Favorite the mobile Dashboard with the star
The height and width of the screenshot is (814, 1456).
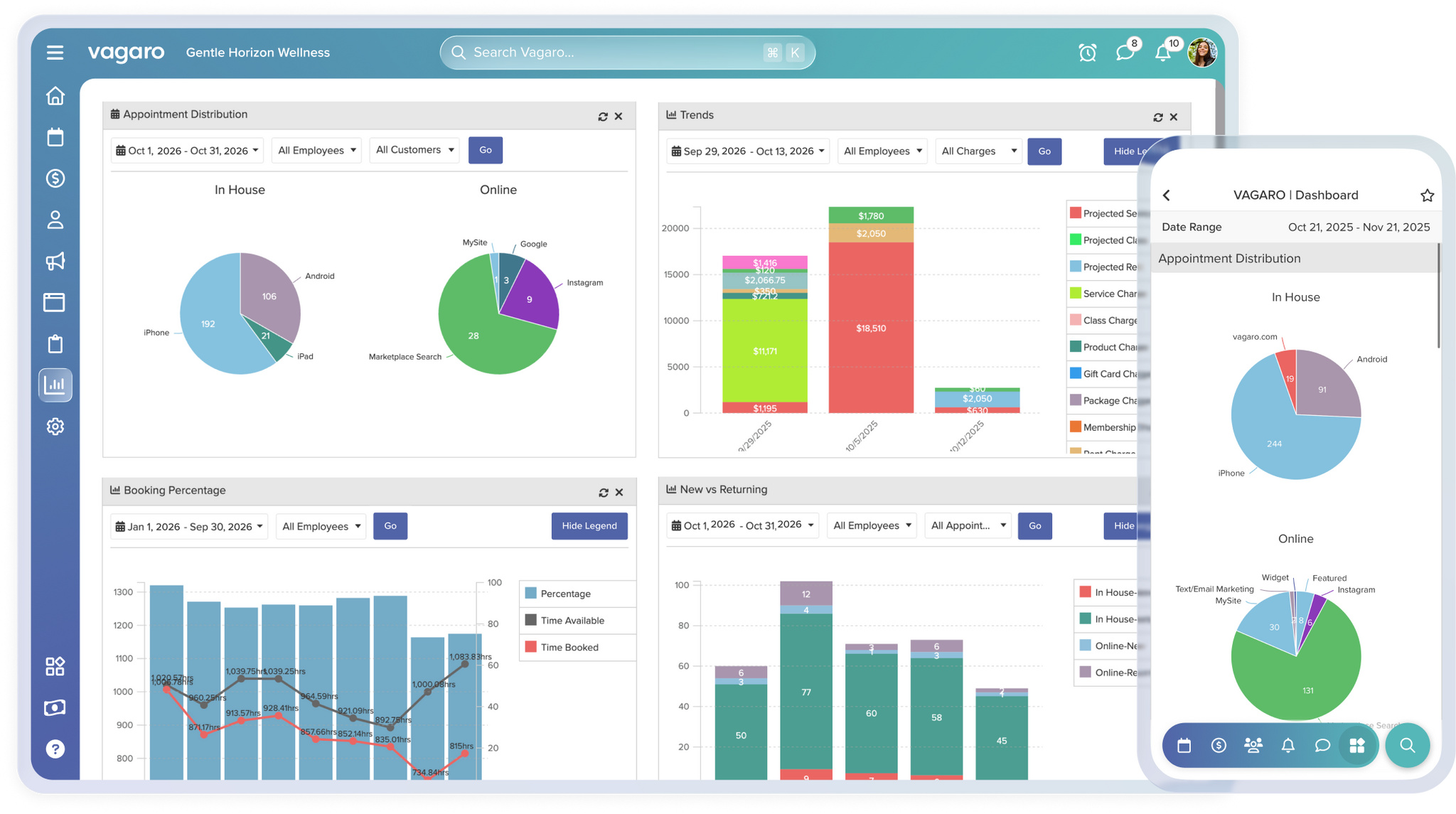coord(1427,196)
